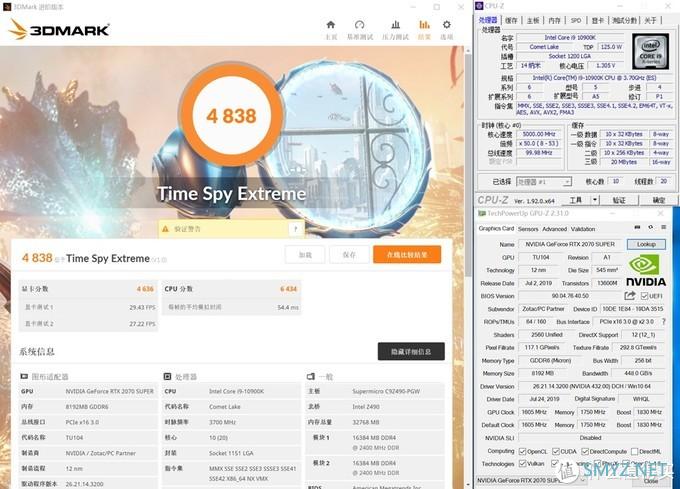Toggle the DirectCompute checkbox
The height and width of the screenshot is (489, 680).
click(x=585, y=452)
